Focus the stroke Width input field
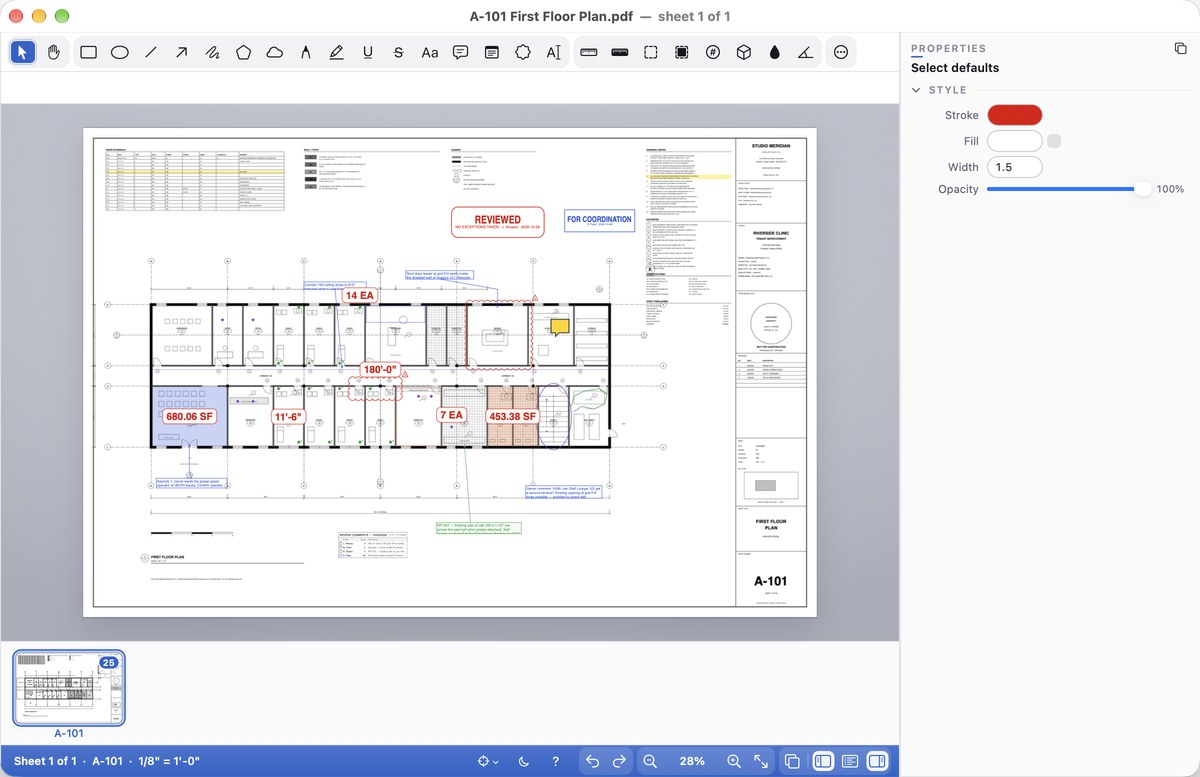Image resolution: width=1200 pixels, height=777 pixels. click(1015, 167)
